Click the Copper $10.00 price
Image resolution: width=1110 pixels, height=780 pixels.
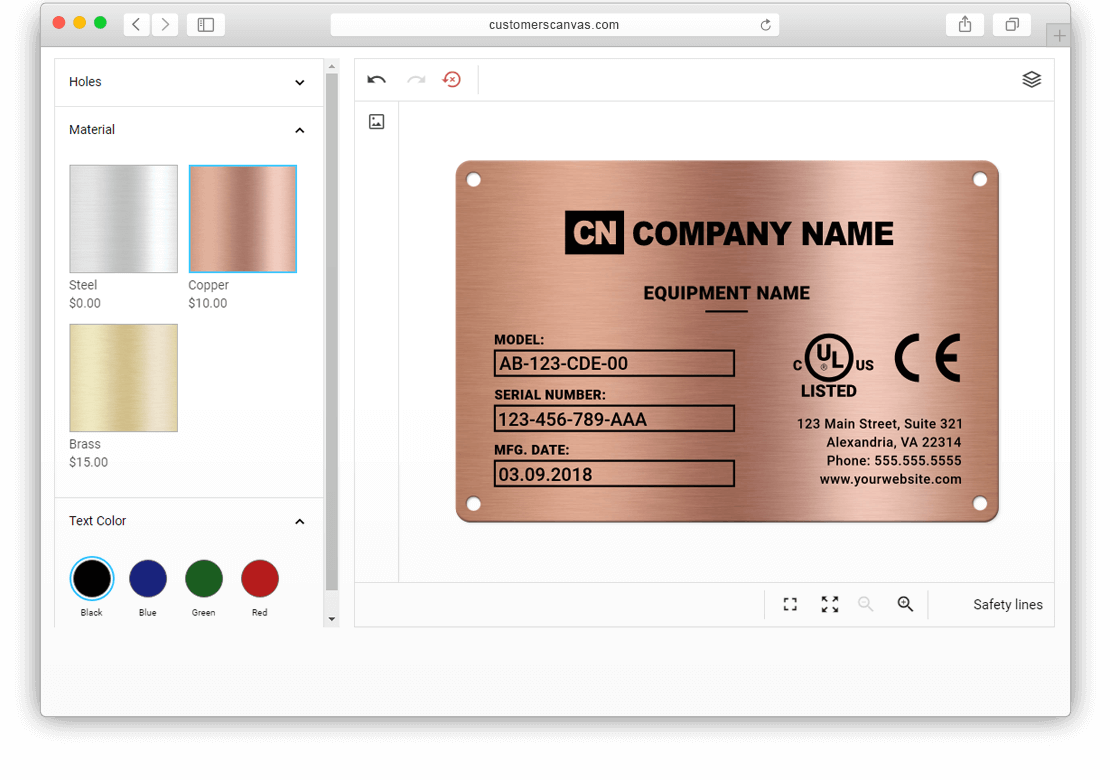[207, 303]
